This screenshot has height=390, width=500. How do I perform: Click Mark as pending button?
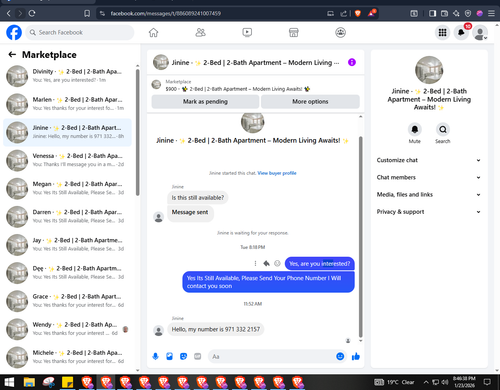click(x=205, y=102)
